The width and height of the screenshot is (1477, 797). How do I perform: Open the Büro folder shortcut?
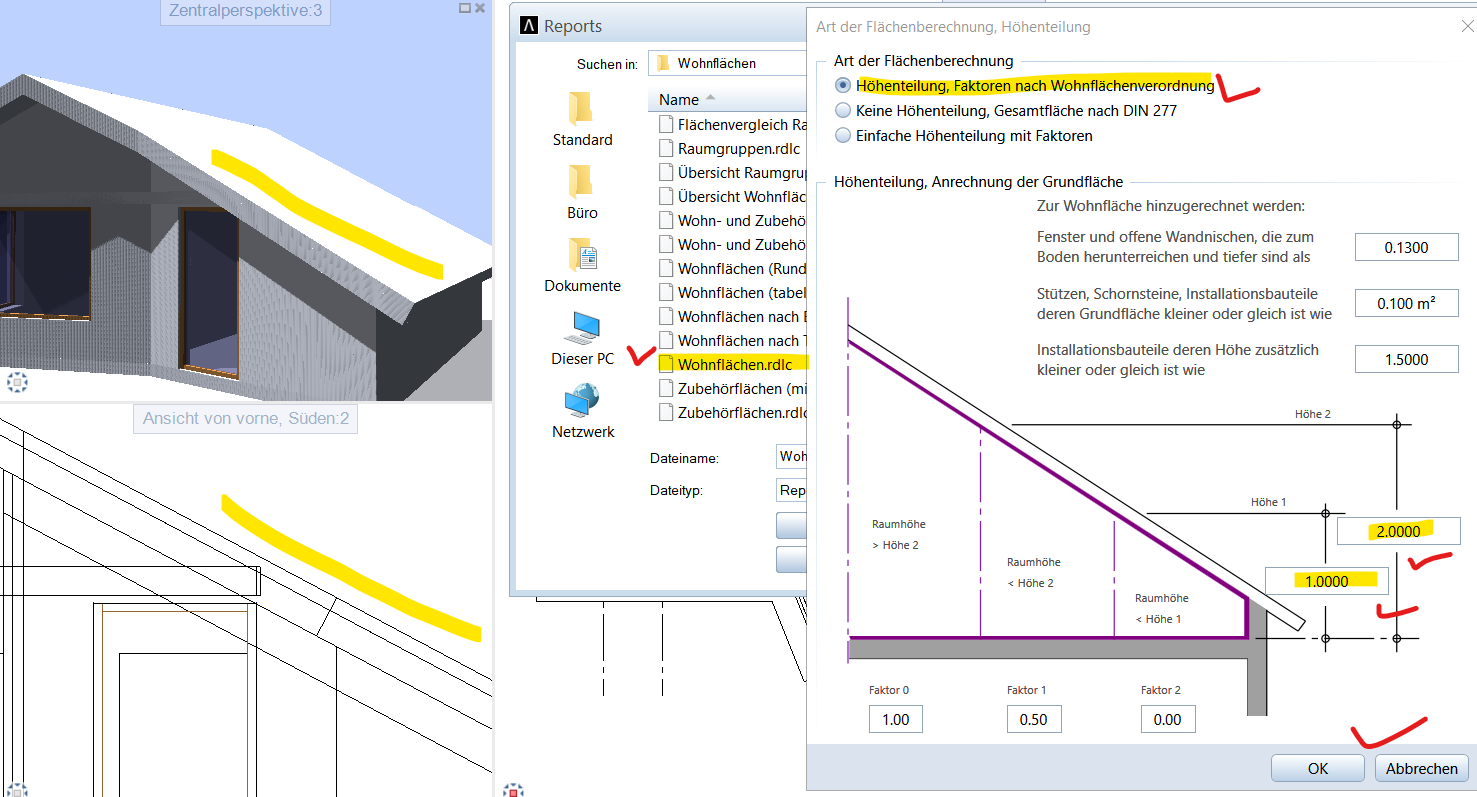pos(582,191)
